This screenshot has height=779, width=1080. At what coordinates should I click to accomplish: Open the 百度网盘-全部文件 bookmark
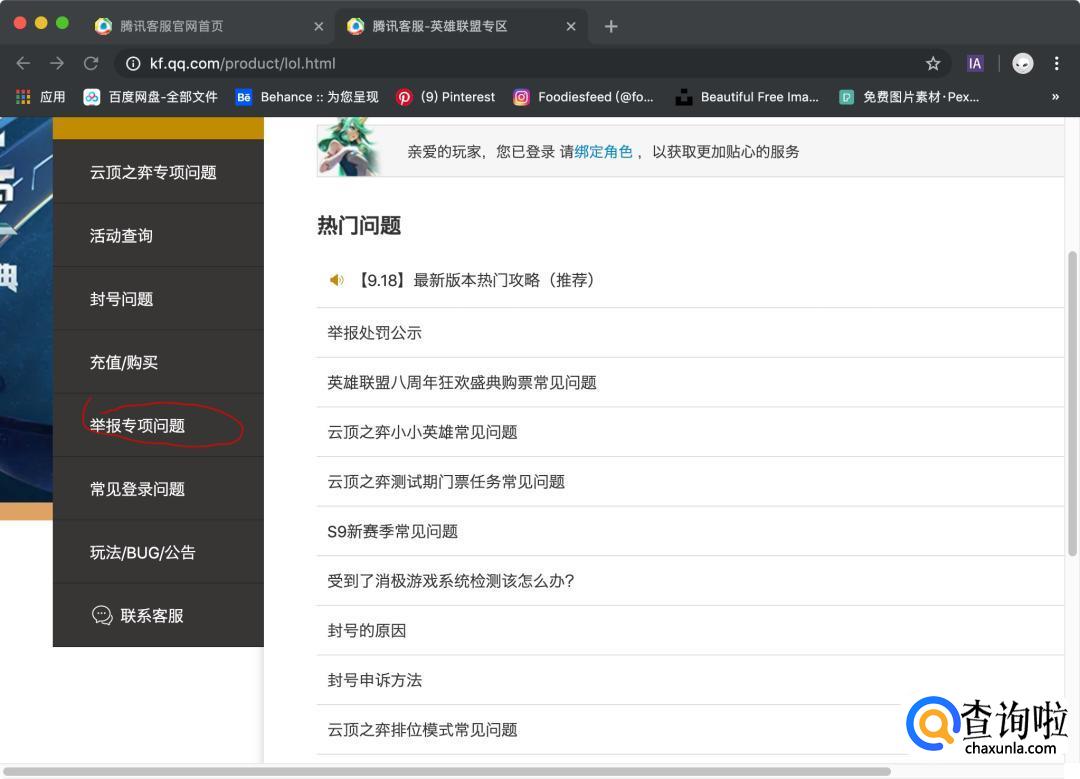[x=150, y=97]
